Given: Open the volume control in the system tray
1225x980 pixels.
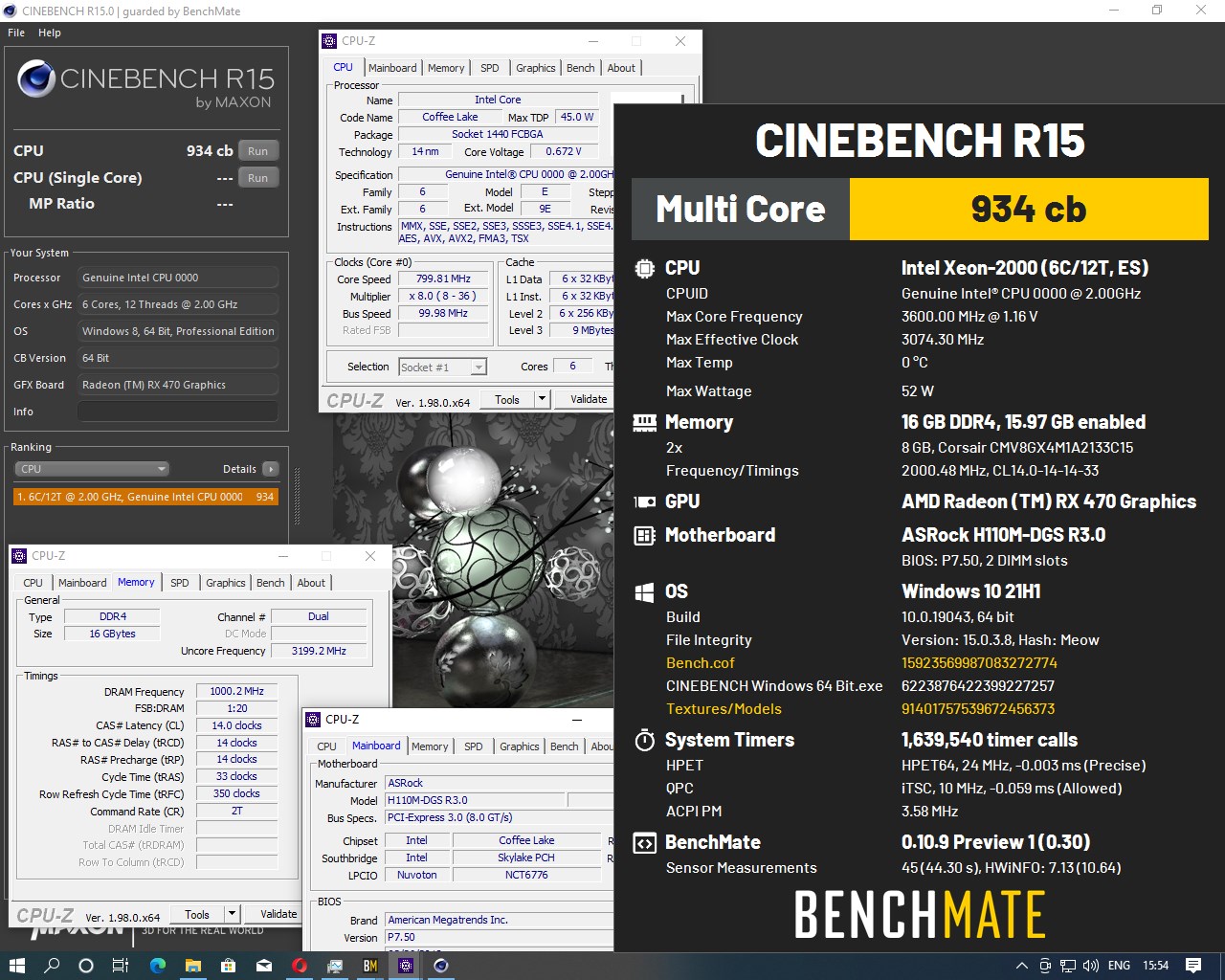Looking at the screenshot, I should [1091, 966].
